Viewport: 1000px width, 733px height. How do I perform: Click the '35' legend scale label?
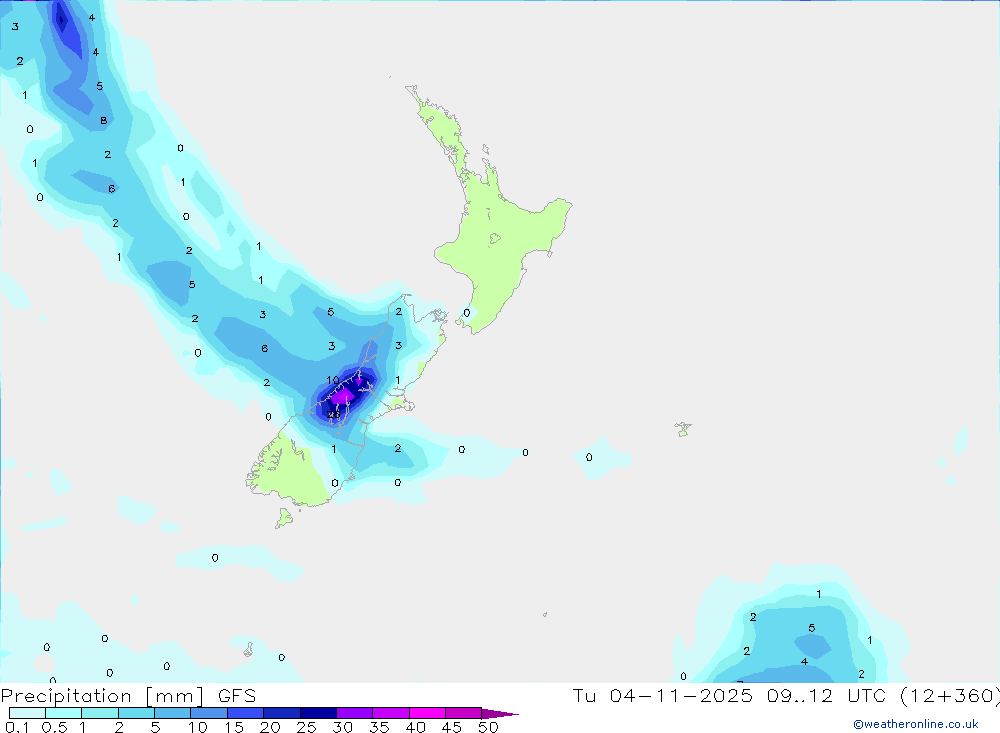coord(379,727)
